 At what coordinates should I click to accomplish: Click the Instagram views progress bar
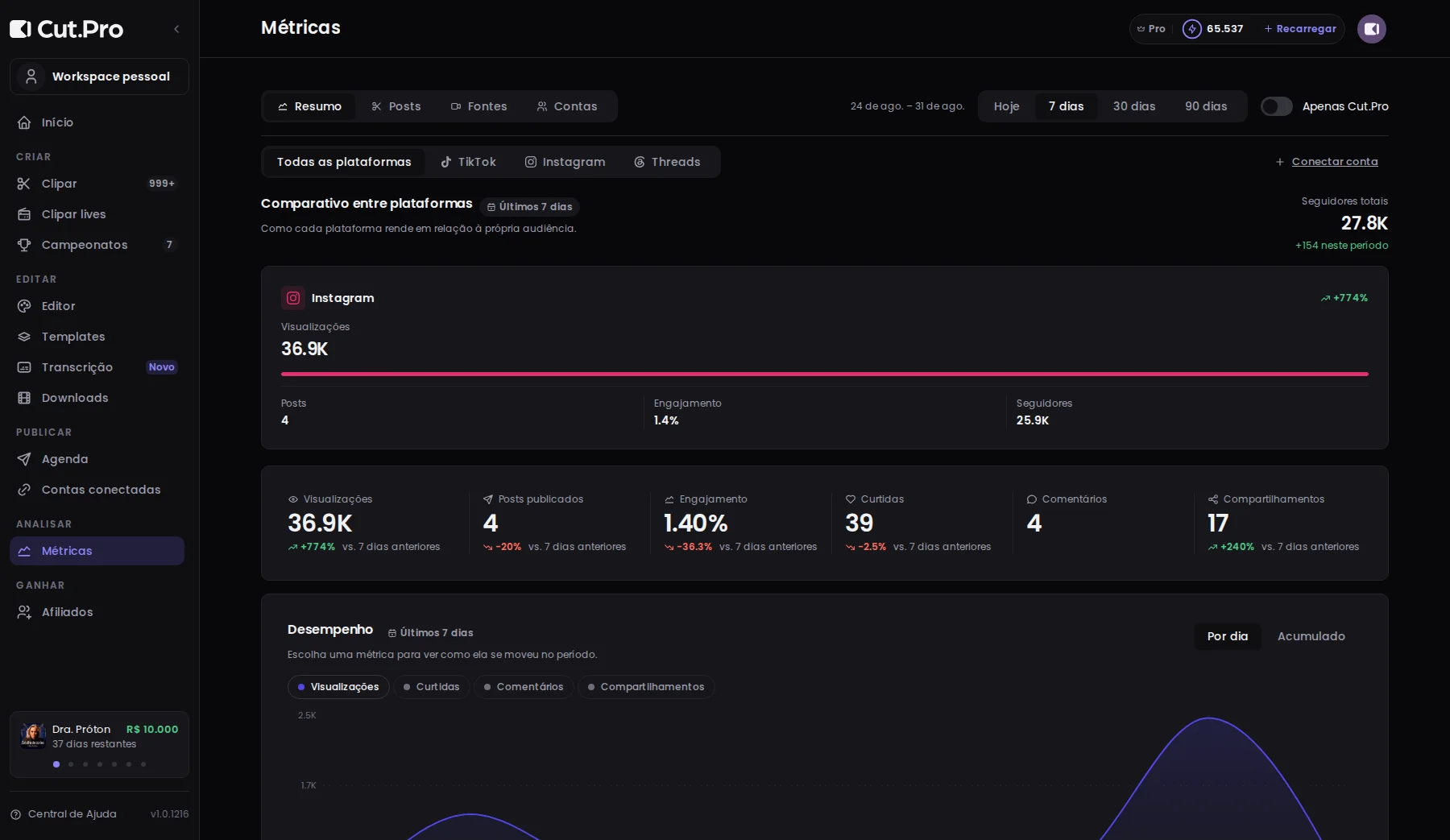pos(824,374)
